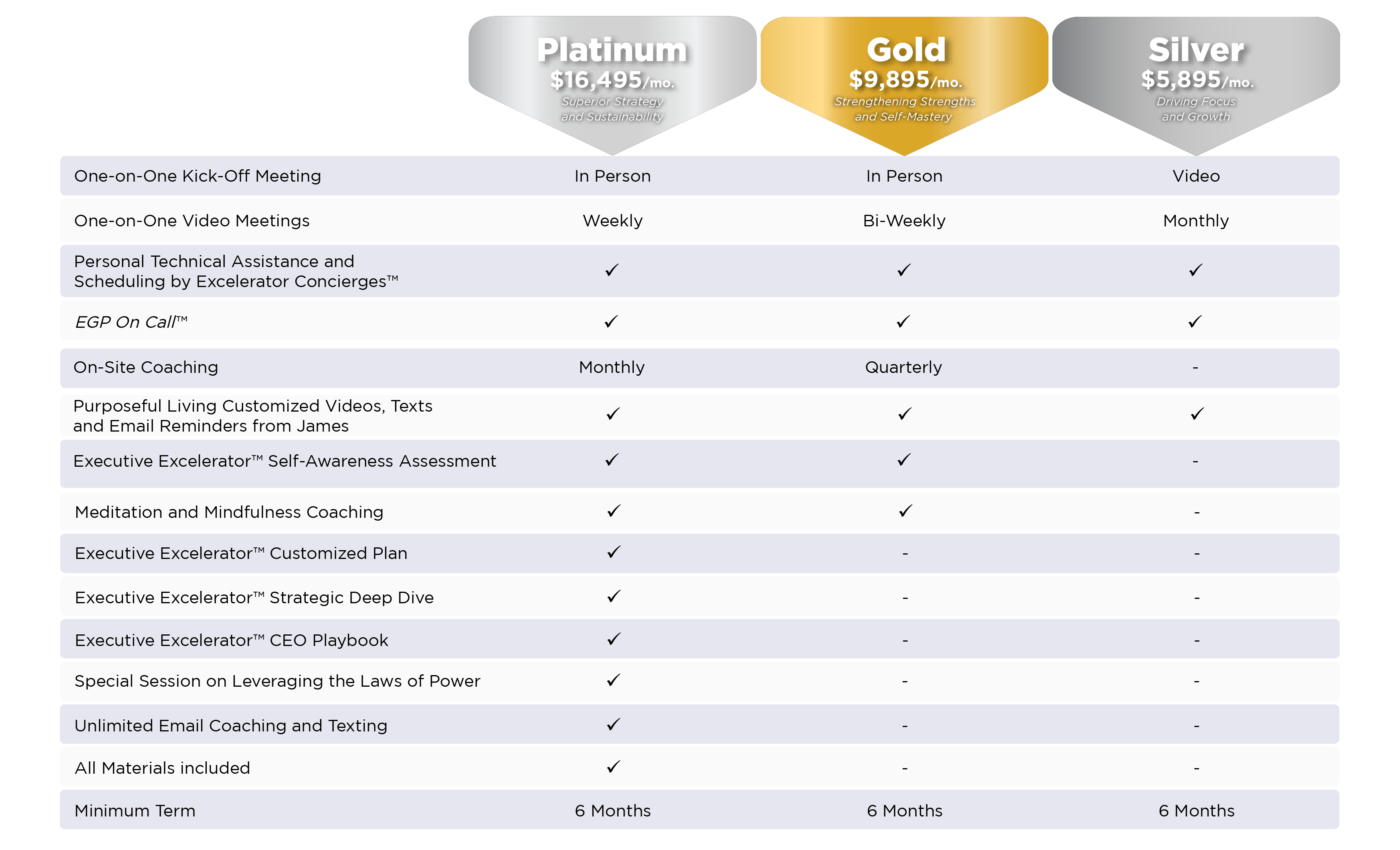Click Gold's Quarterly on-site coaching value
Viewport: 1400px width, 850px height.
point(904,367)
